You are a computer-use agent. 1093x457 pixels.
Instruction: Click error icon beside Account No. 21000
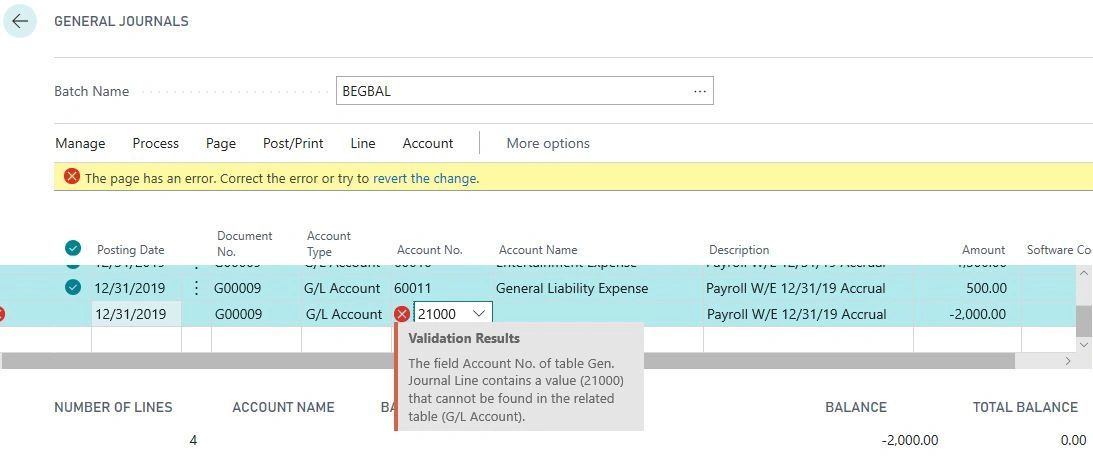[x=402, y=314]
